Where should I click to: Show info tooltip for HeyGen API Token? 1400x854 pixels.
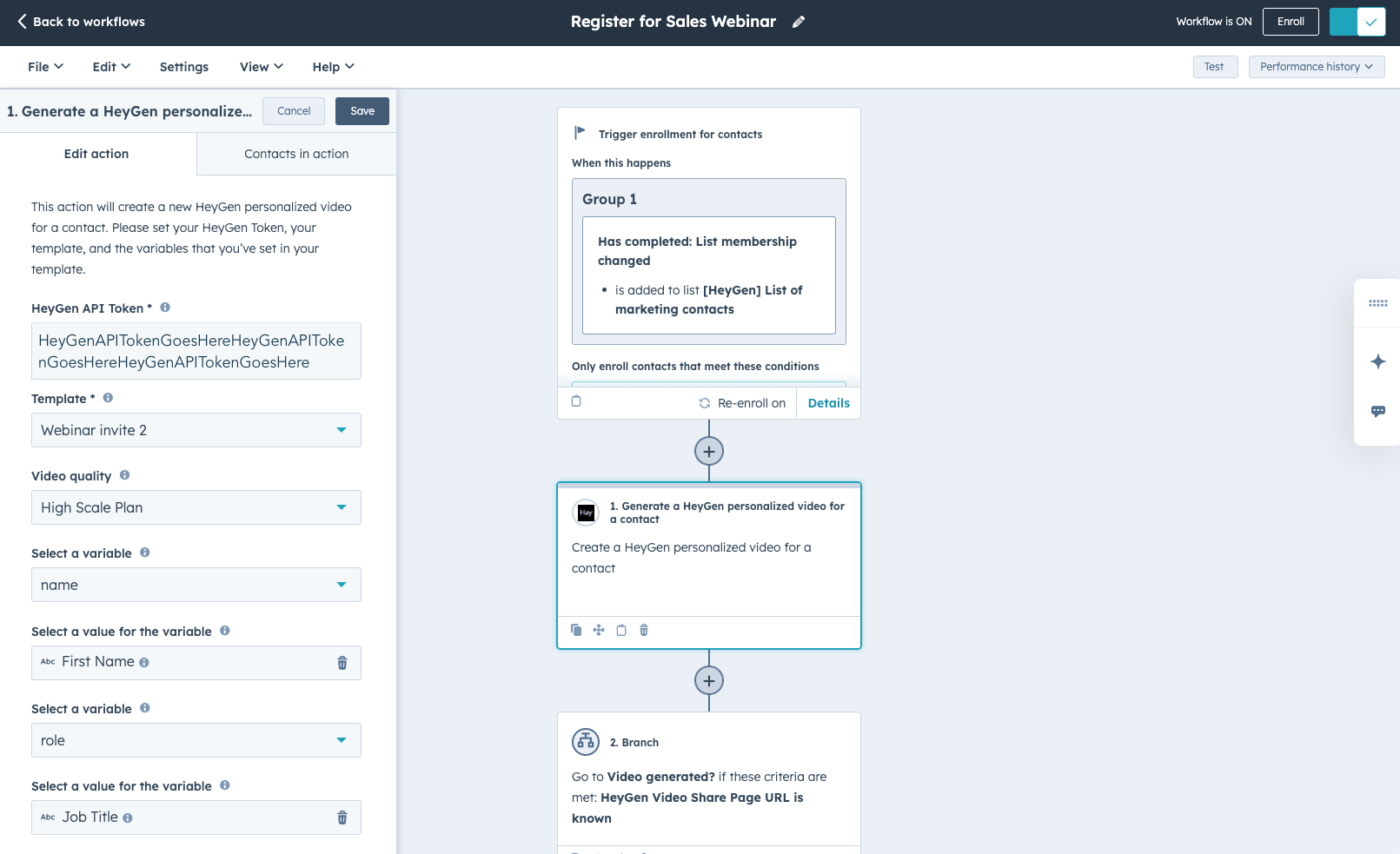click(165, 308)
